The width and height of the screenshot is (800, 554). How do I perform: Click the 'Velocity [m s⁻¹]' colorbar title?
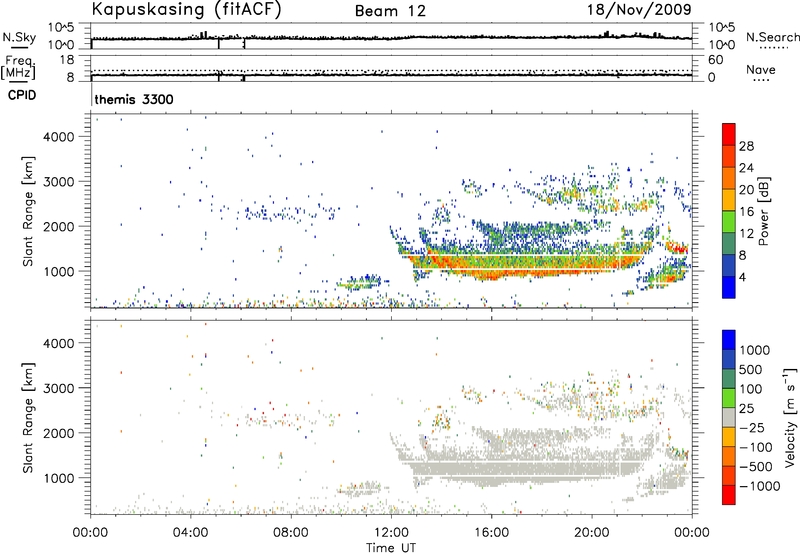(x=790, y=417)
